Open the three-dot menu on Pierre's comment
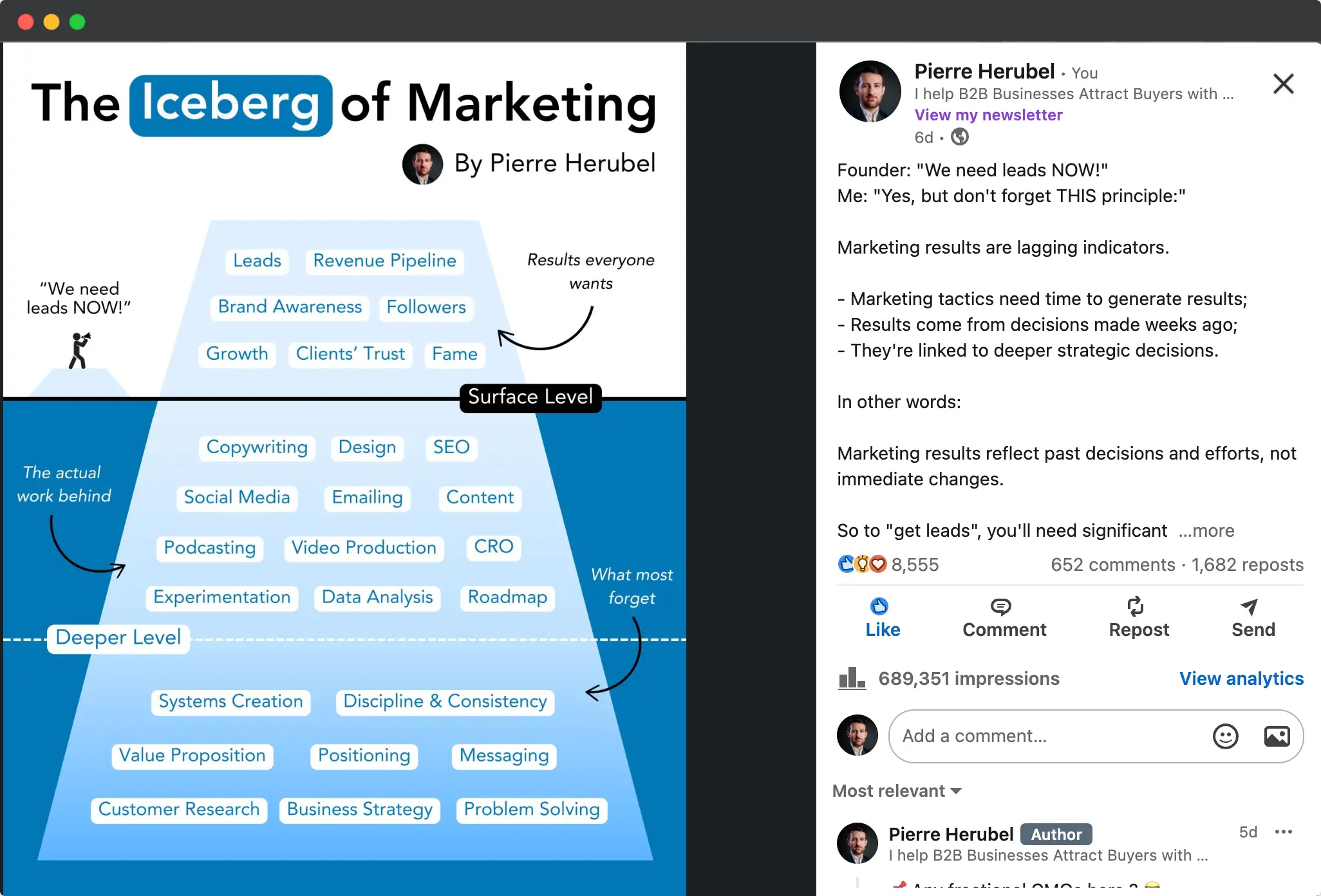This screenshot has height=896, width=1321. (1283, 832)
